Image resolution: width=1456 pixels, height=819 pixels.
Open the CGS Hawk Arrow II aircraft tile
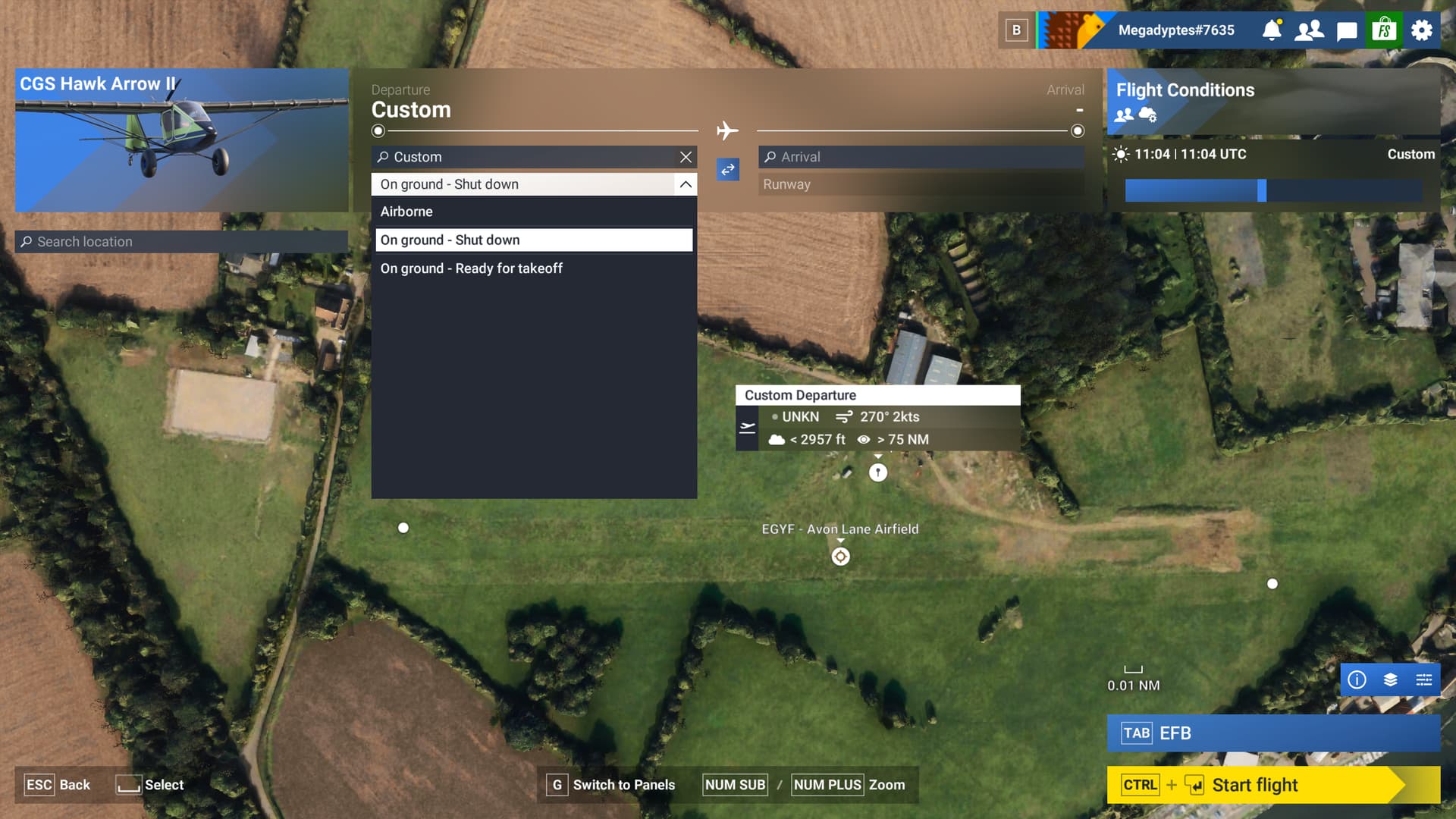coord(181,140)
